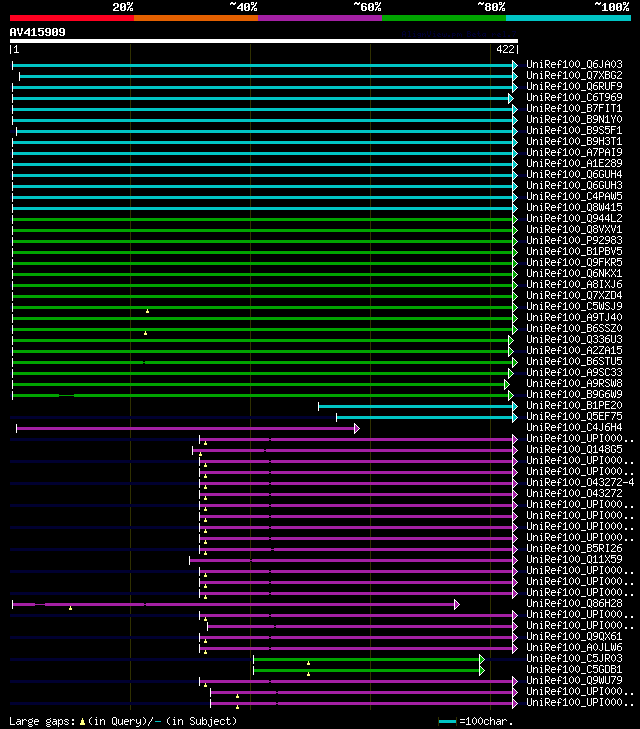Click the yellow triangle in Large gaps legend
Screen dimensions: 640x729
[82, 722]
